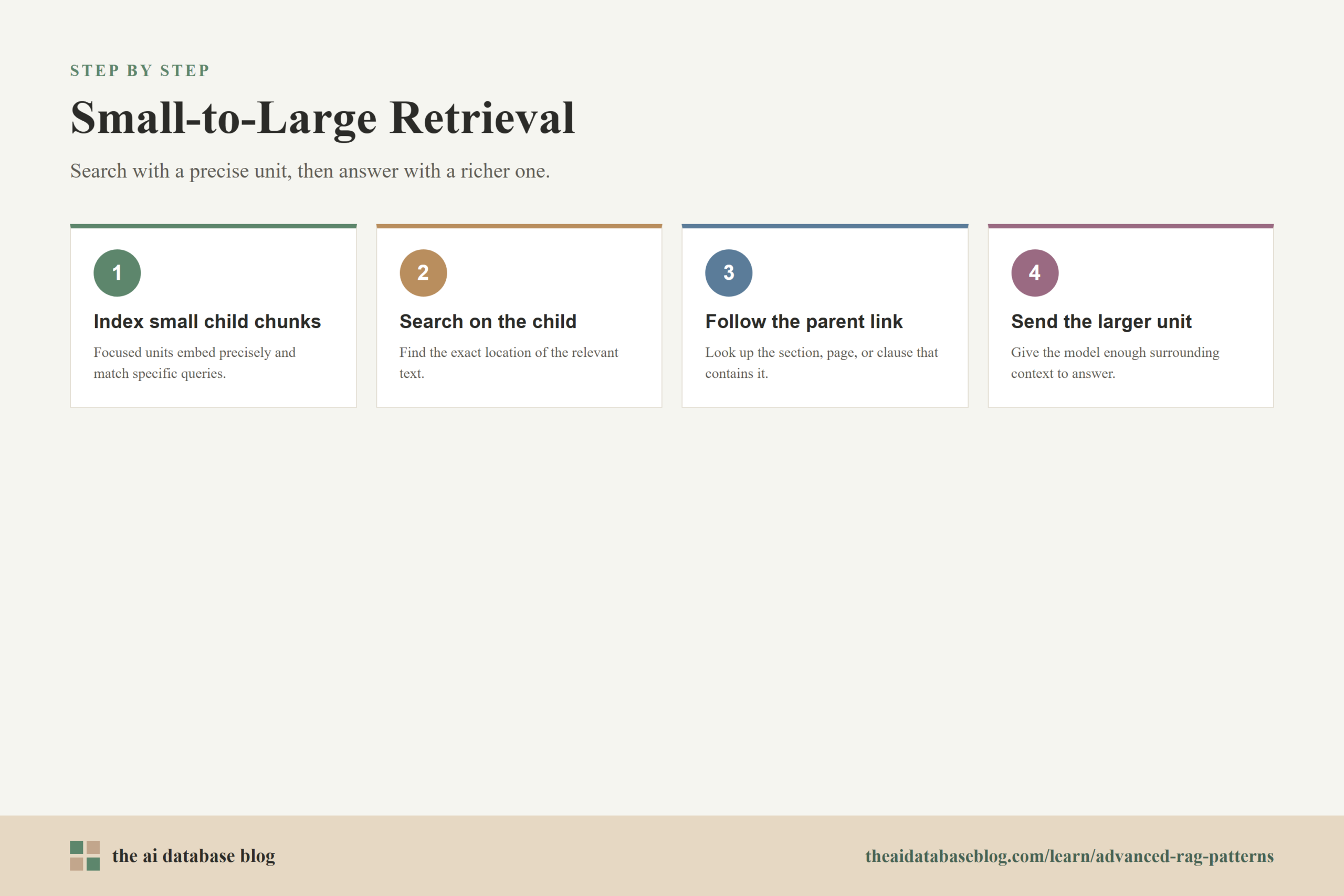Select the 'Search on the child' heading

coord(488,322)
